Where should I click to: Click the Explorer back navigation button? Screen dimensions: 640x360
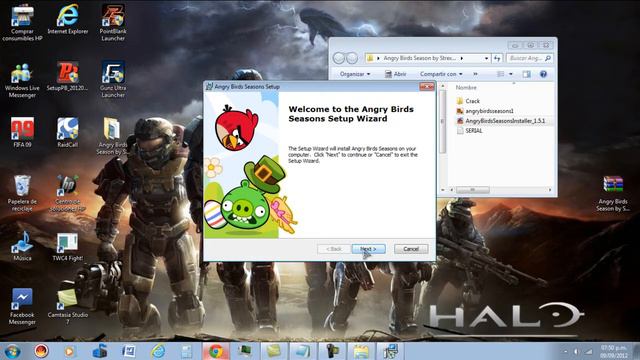[338, 58]
